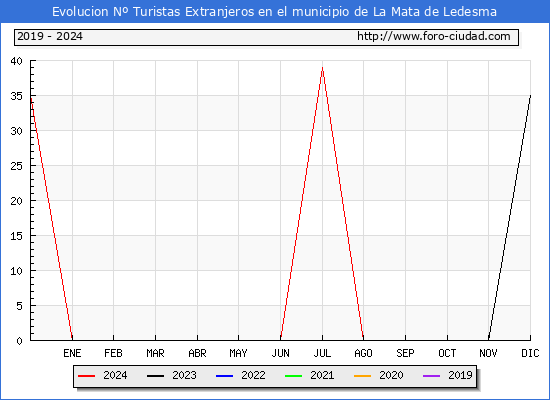Click the OCT month axis label
Image resolution: width=550 pixels, height=400 pixels.
click(447, 353)
